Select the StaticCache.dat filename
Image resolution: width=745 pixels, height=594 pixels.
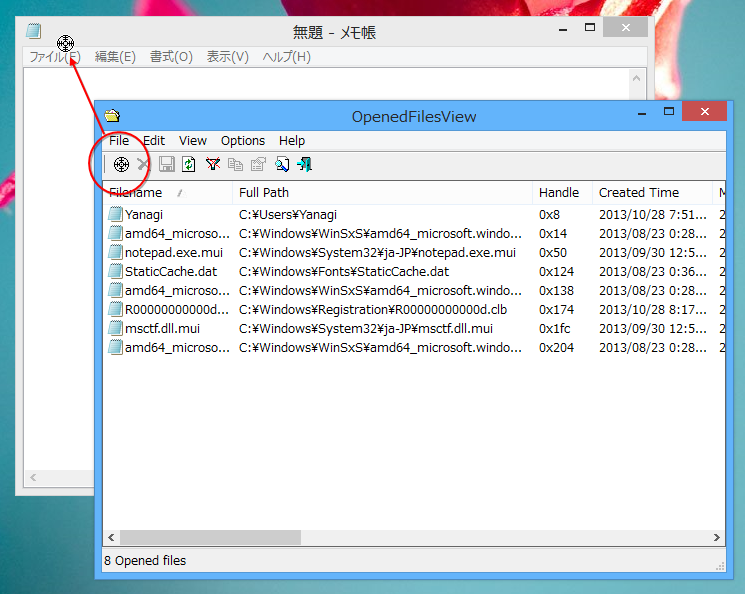click(171, 272)
